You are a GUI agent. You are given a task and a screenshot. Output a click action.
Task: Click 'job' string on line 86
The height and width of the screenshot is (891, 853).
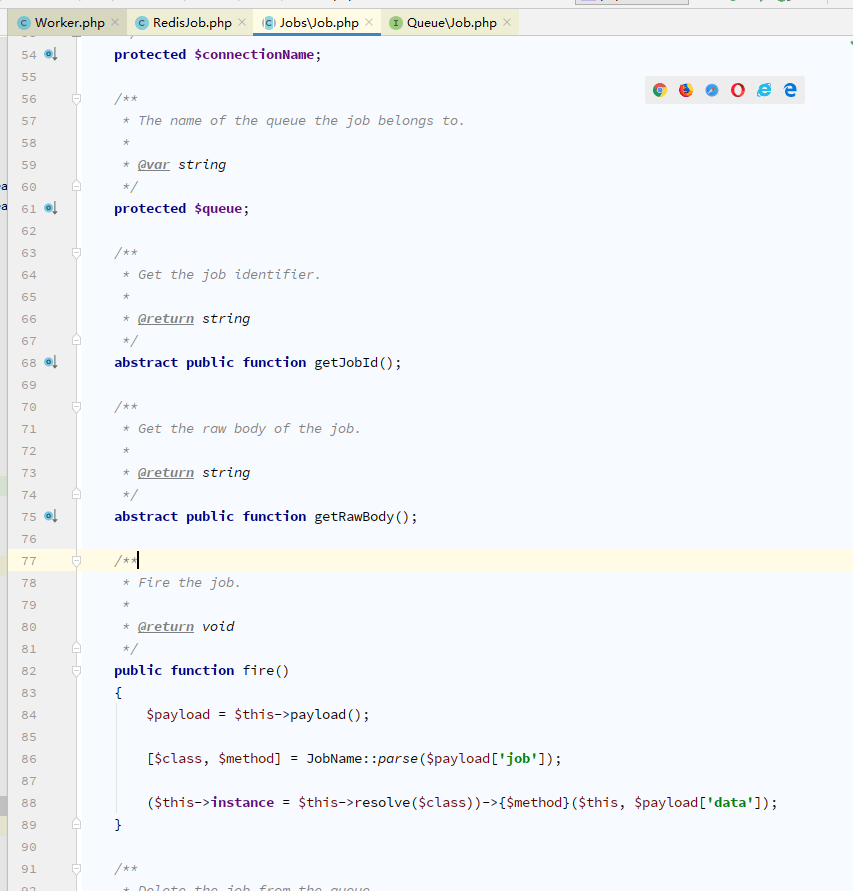click(518, 759)
